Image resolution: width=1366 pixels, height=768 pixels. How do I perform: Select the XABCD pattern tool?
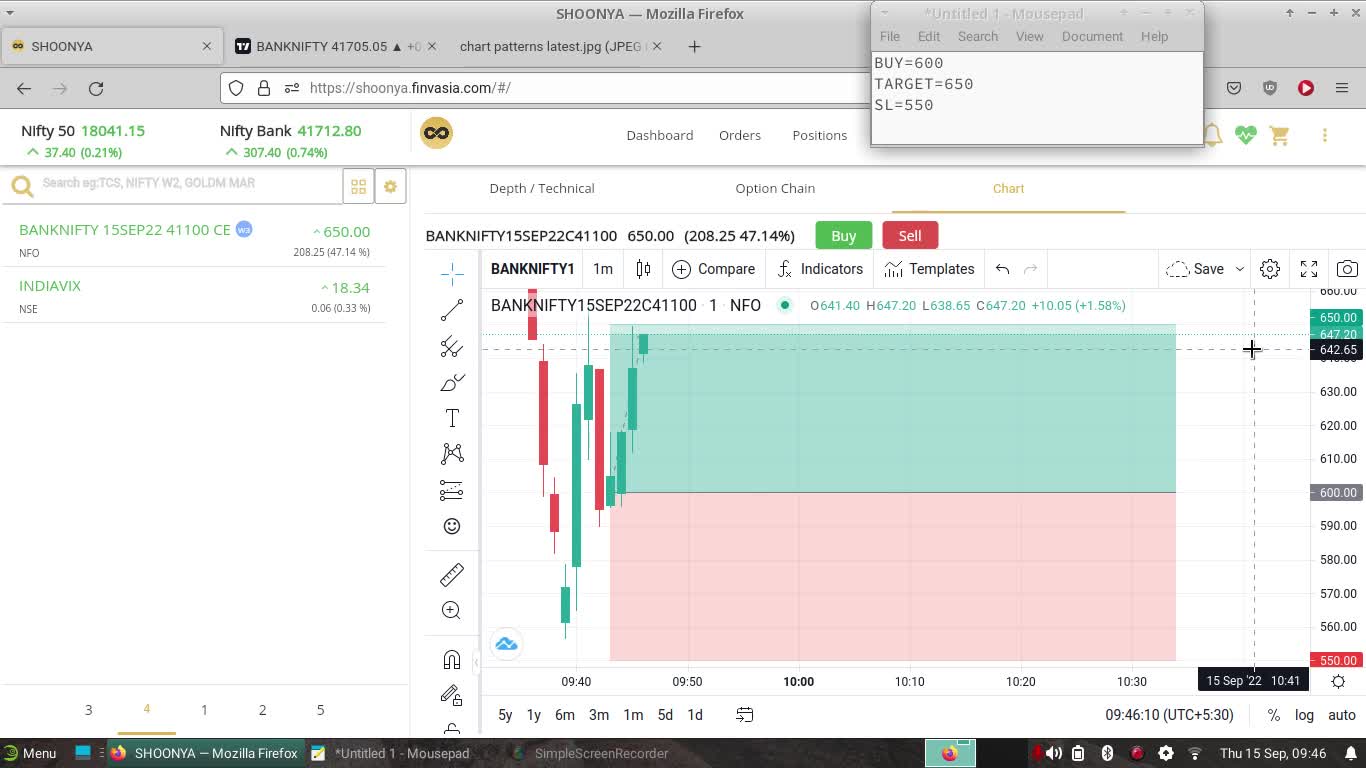point(452,454)
